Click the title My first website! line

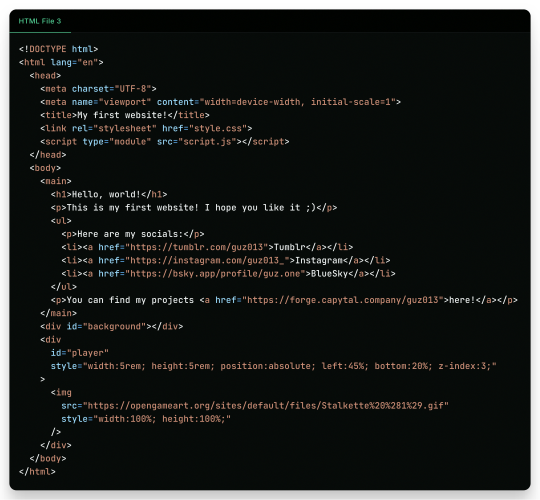tap(125, 115)
